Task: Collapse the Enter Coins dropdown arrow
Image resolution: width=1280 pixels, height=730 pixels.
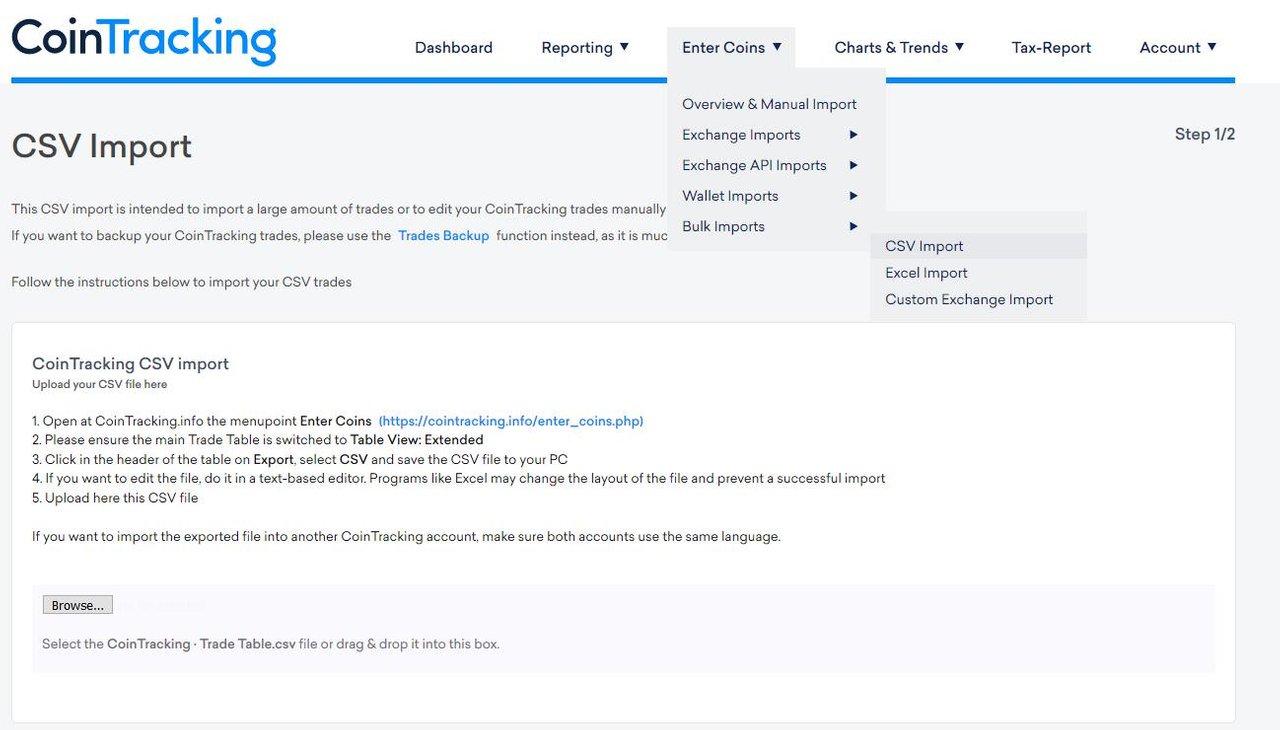Action: point(777,46)
